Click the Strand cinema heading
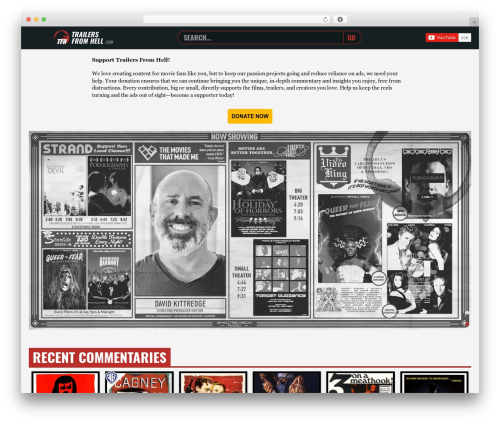 [x=68, y=149]
